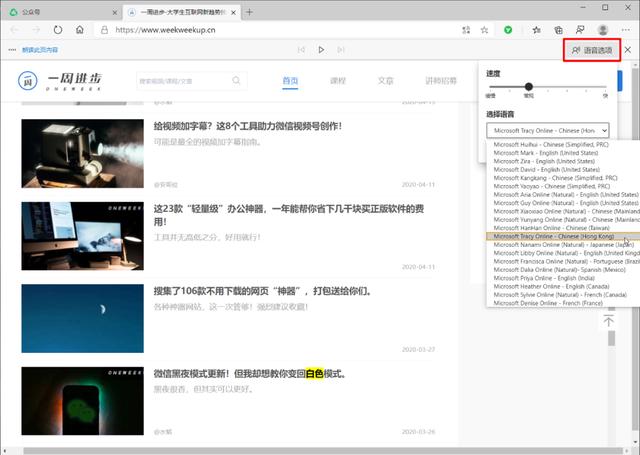This screenshot has width=640, height=455.
Task: Open the 课程 navigation tab
Action: pos(338,81)
